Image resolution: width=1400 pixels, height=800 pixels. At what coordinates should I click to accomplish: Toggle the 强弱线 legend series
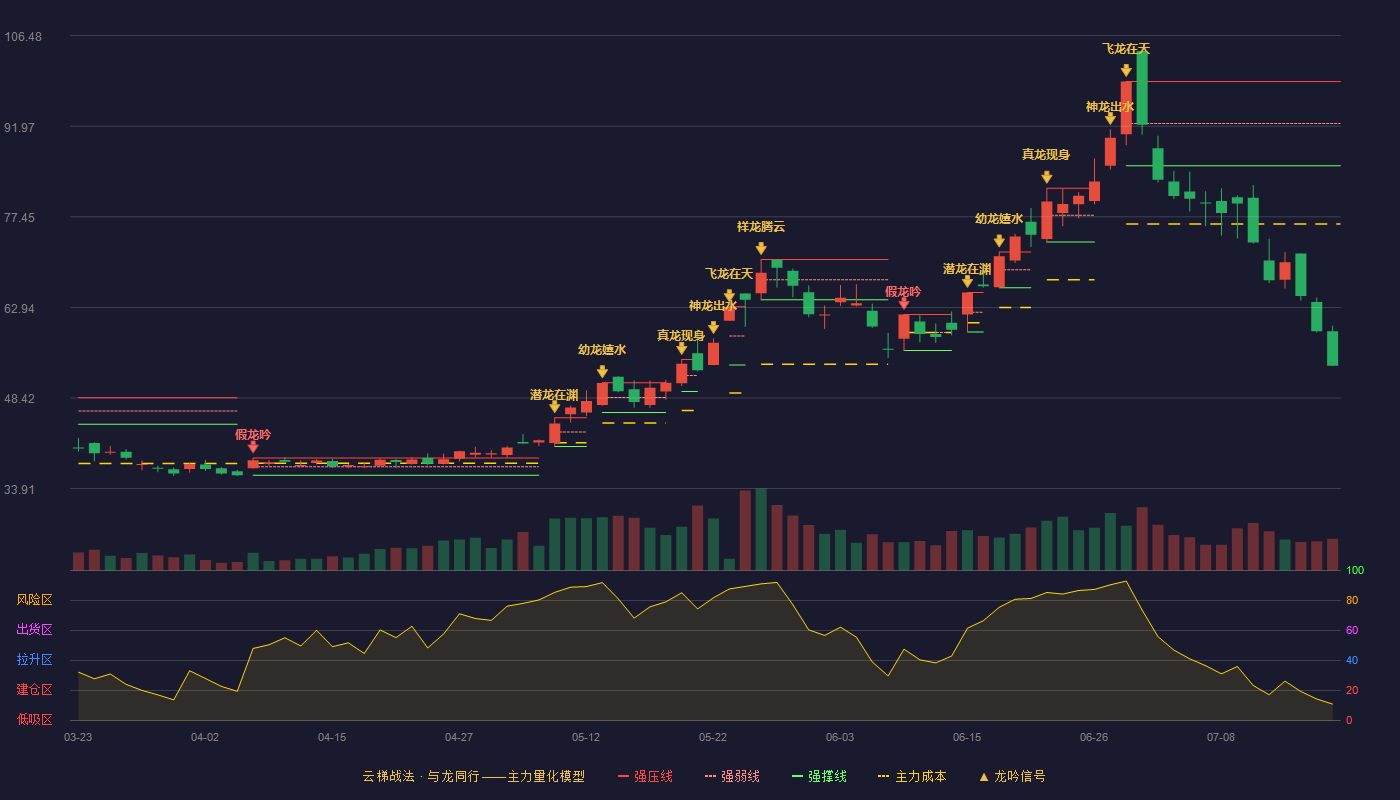pos(732,776)
